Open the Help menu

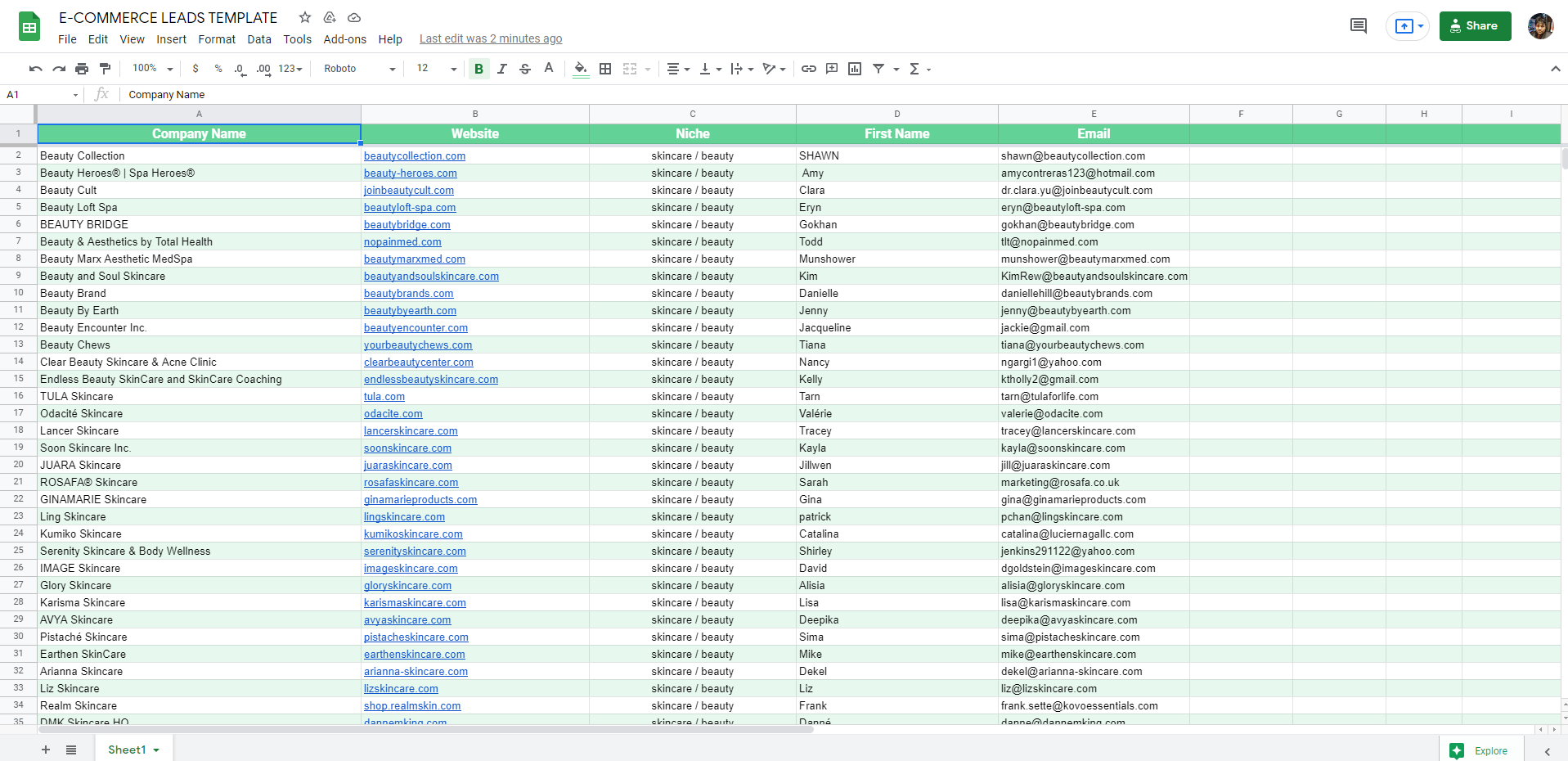point(390,39)
